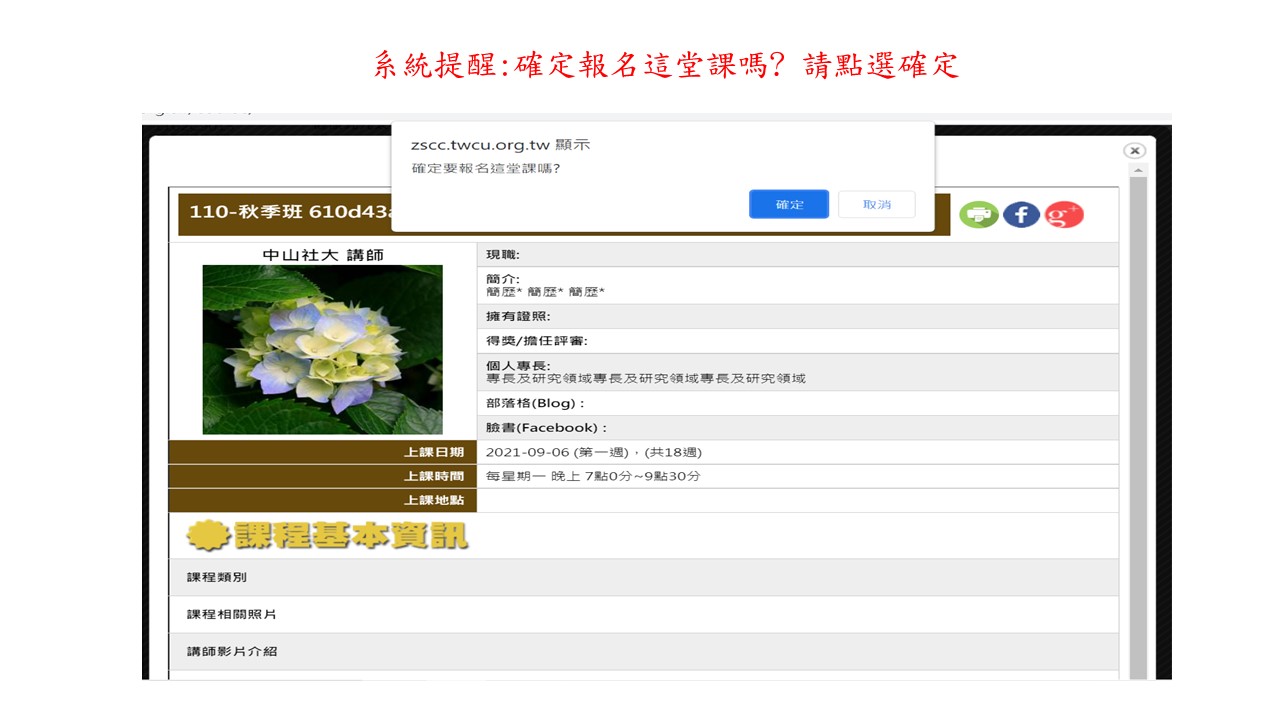Click the 個人專長 label
This screenshot has width=1280, height=720.
[x=518, y=366]
